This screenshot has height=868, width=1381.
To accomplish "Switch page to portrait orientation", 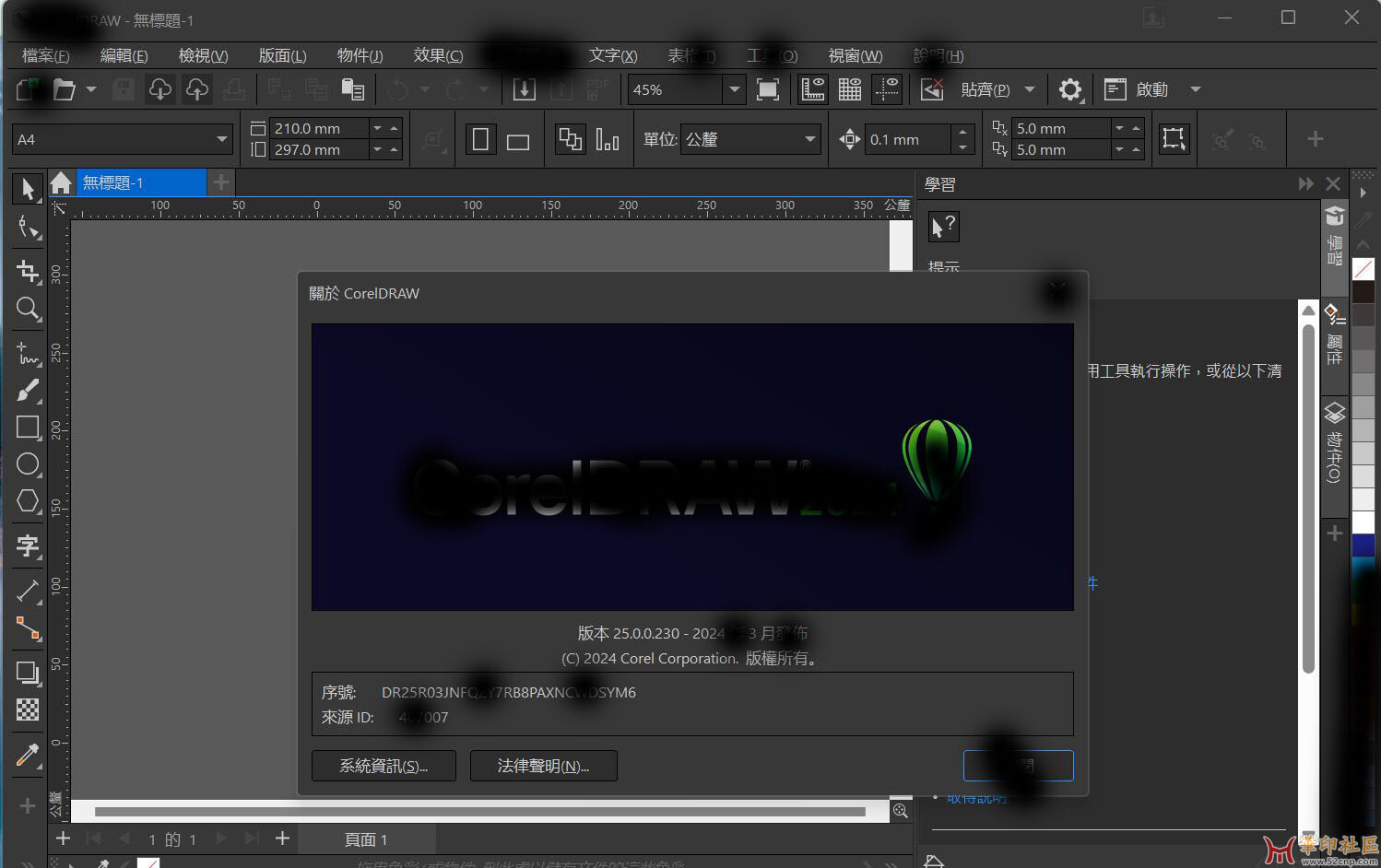I will pyautogui.click(x=480, y=140).
